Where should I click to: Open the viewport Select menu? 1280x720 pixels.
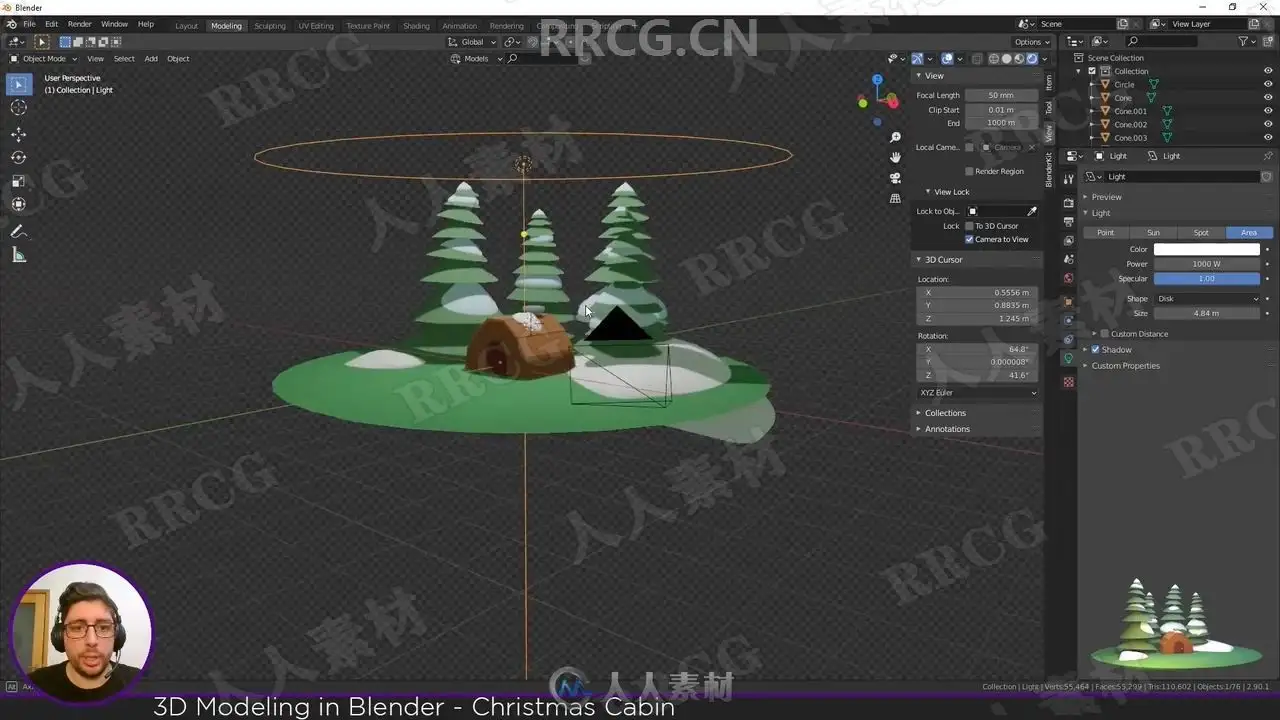(124, 59)
